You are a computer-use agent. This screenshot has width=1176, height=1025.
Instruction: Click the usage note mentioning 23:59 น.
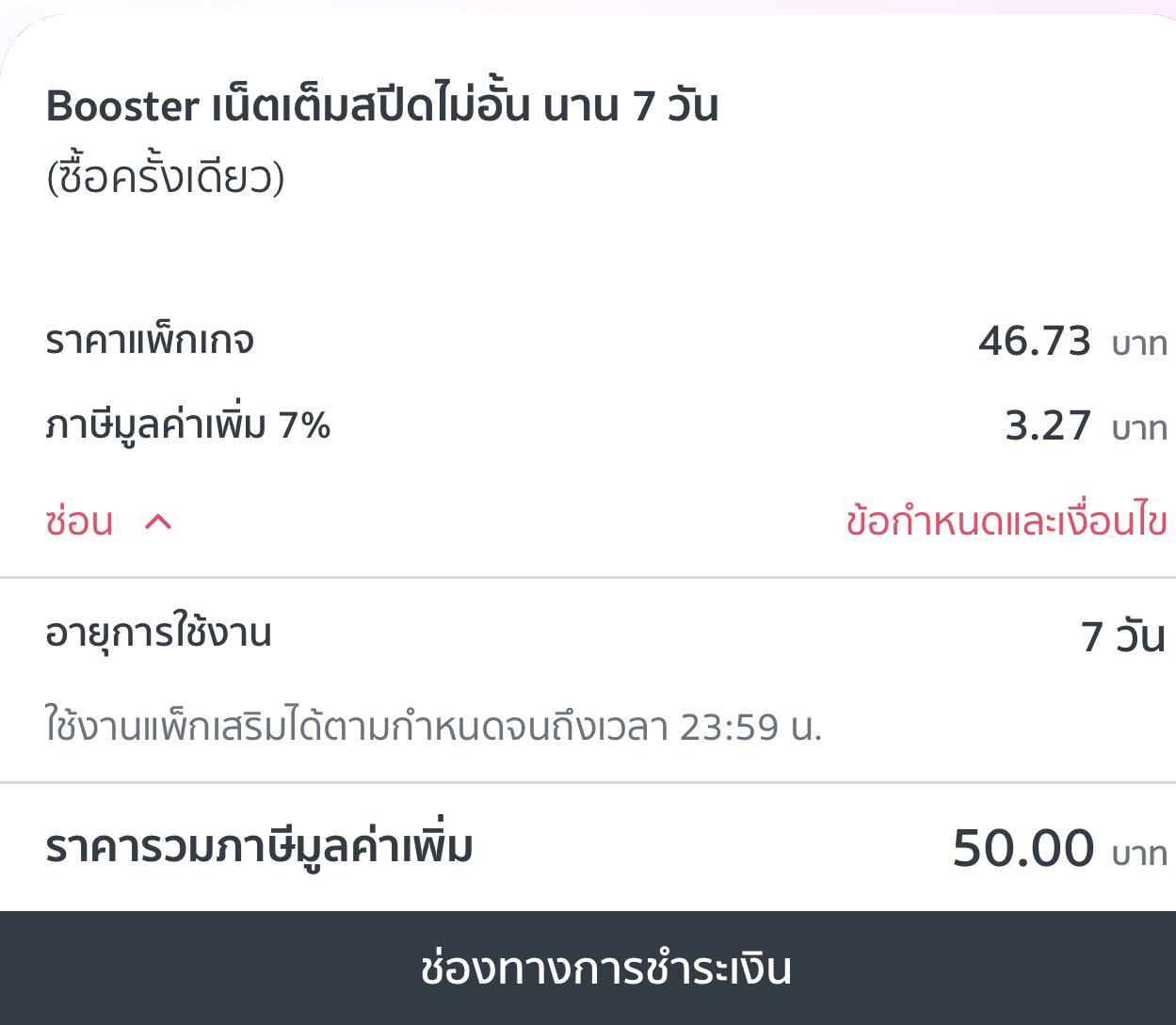tap(433, 727)
